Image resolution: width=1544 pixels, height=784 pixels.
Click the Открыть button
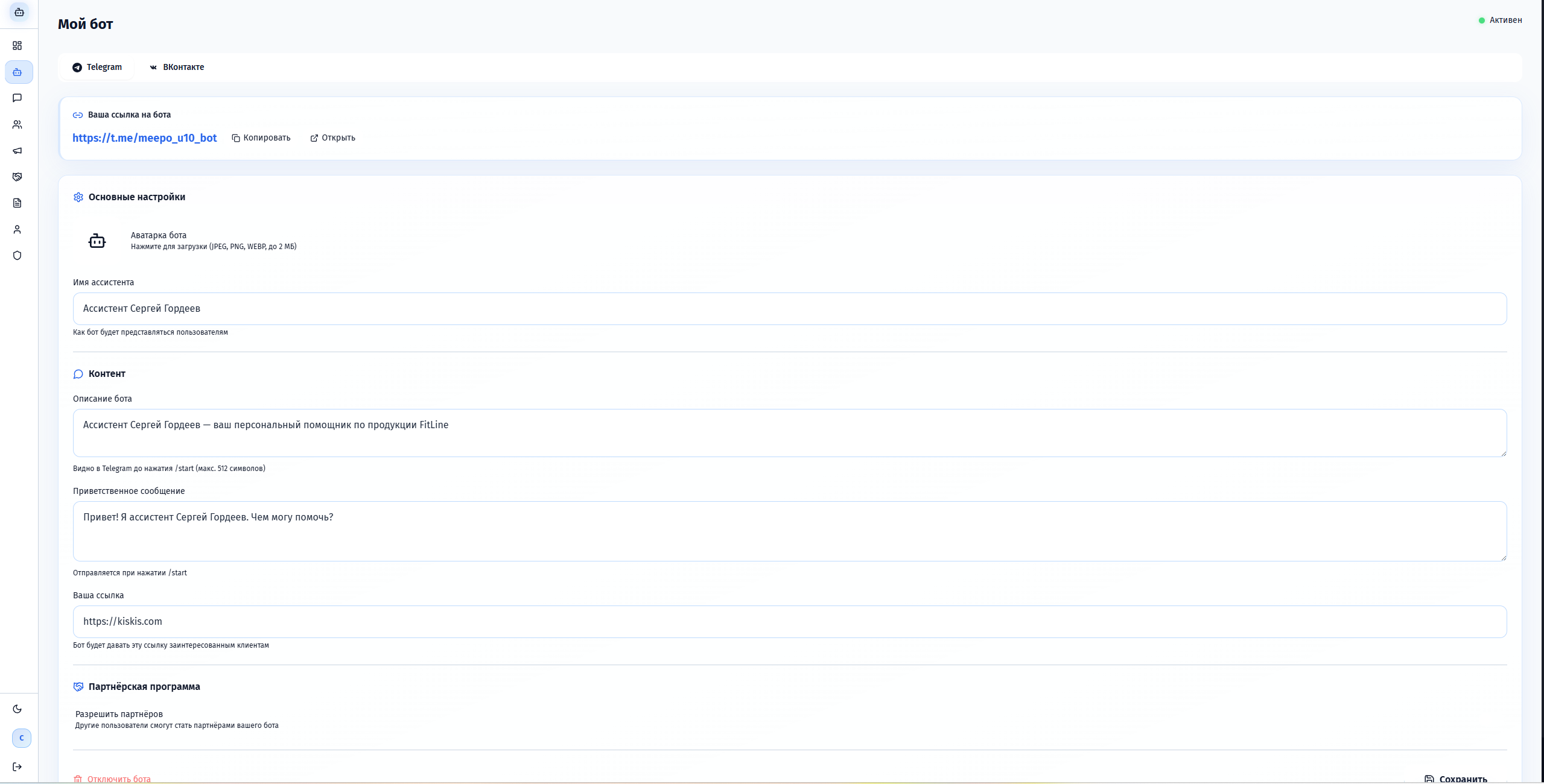(x=333, y=138)
